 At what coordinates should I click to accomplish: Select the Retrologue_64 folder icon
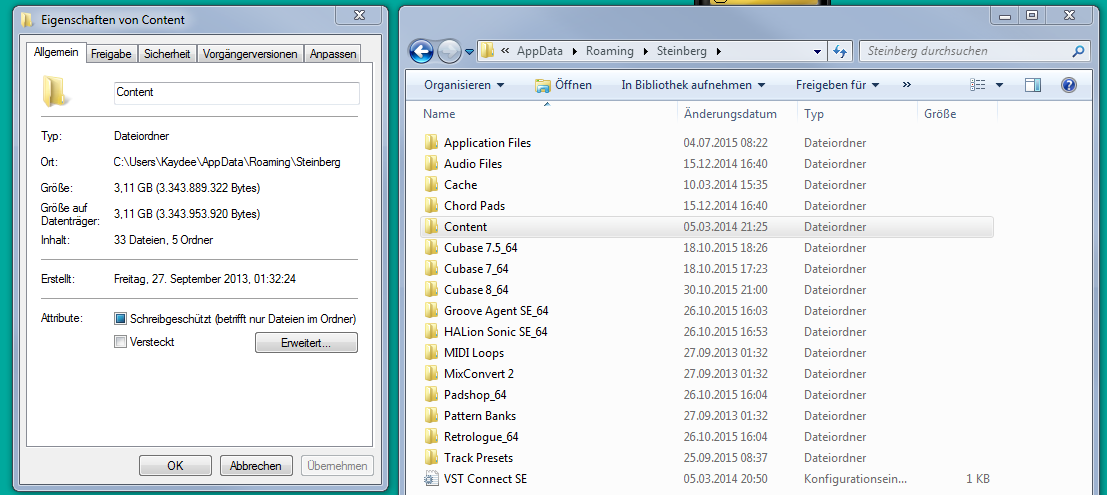point(431,436)
